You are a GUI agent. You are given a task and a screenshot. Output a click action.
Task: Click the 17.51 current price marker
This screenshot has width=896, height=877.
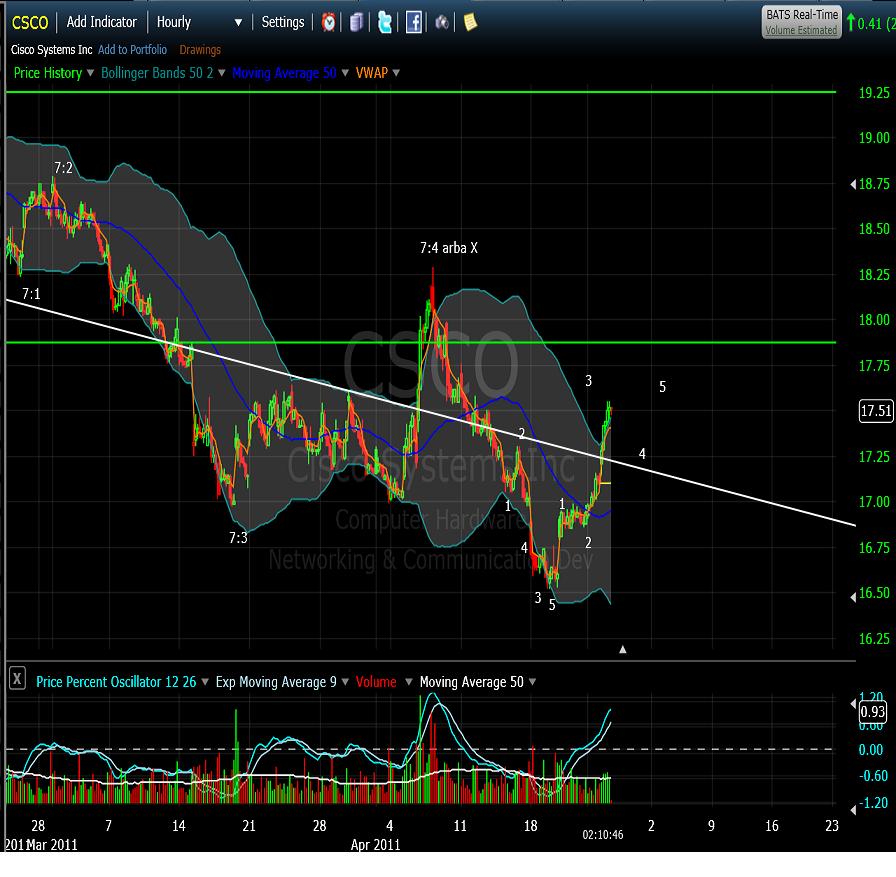click(873, 410)
